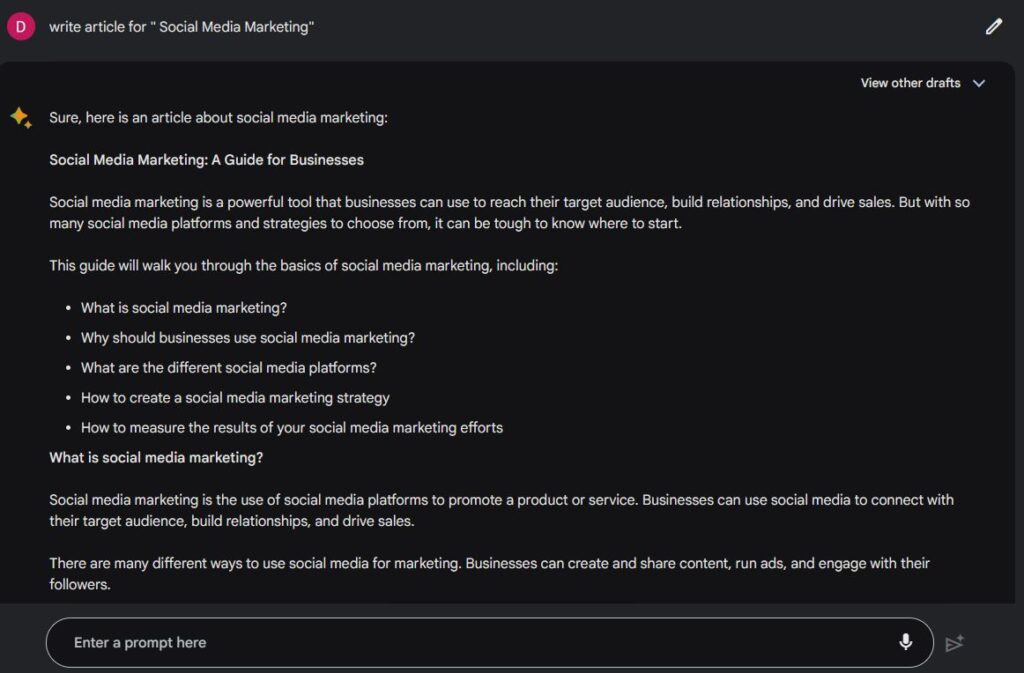Screen dimensions: 1024x673
Task: Click the bold article title A Guide for Businesses
Action: [x=206, y=160]
